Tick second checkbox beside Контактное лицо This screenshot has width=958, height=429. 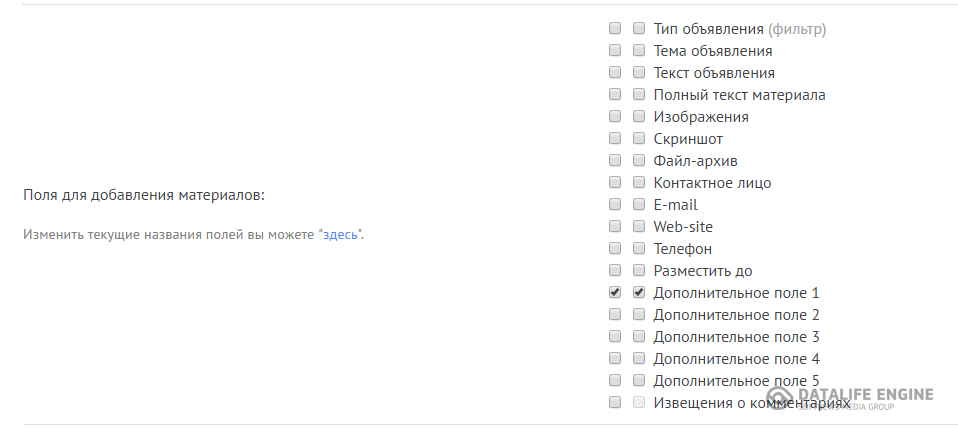tap(638, 182)
